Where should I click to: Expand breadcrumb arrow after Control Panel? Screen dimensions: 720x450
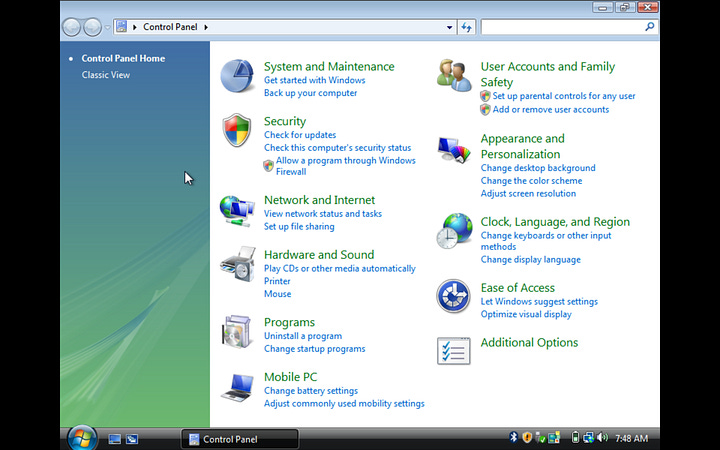206,27
